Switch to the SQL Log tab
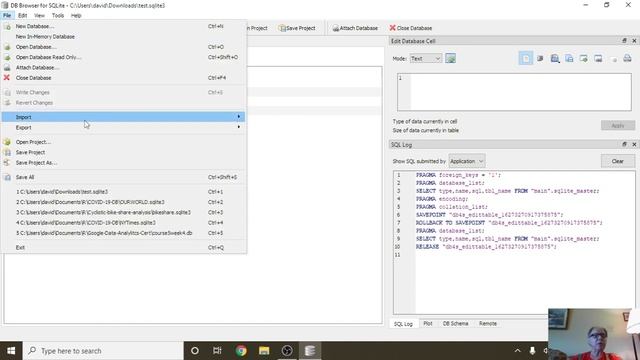 pos(403,324)
